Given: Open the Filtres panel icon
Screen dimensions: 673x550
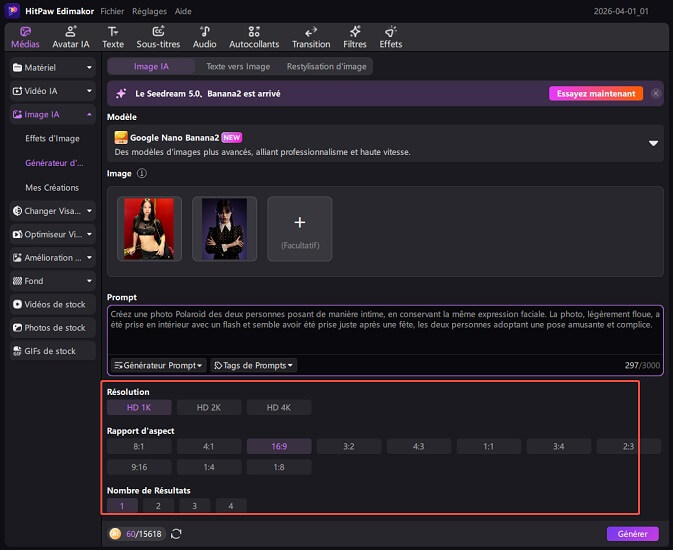Looking at the screenshot, I should pyautogui.click(x=354, y=37).
